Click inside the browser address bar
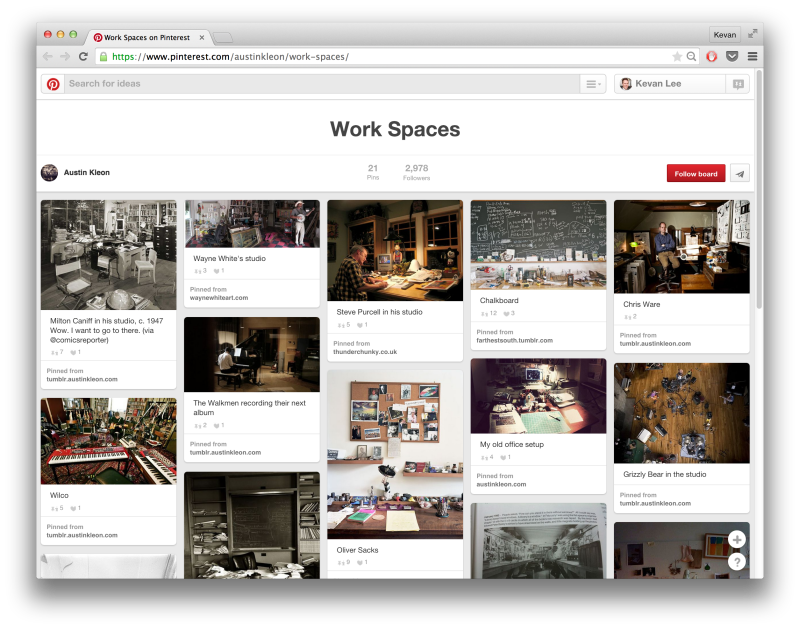 (x=300, y=56)
